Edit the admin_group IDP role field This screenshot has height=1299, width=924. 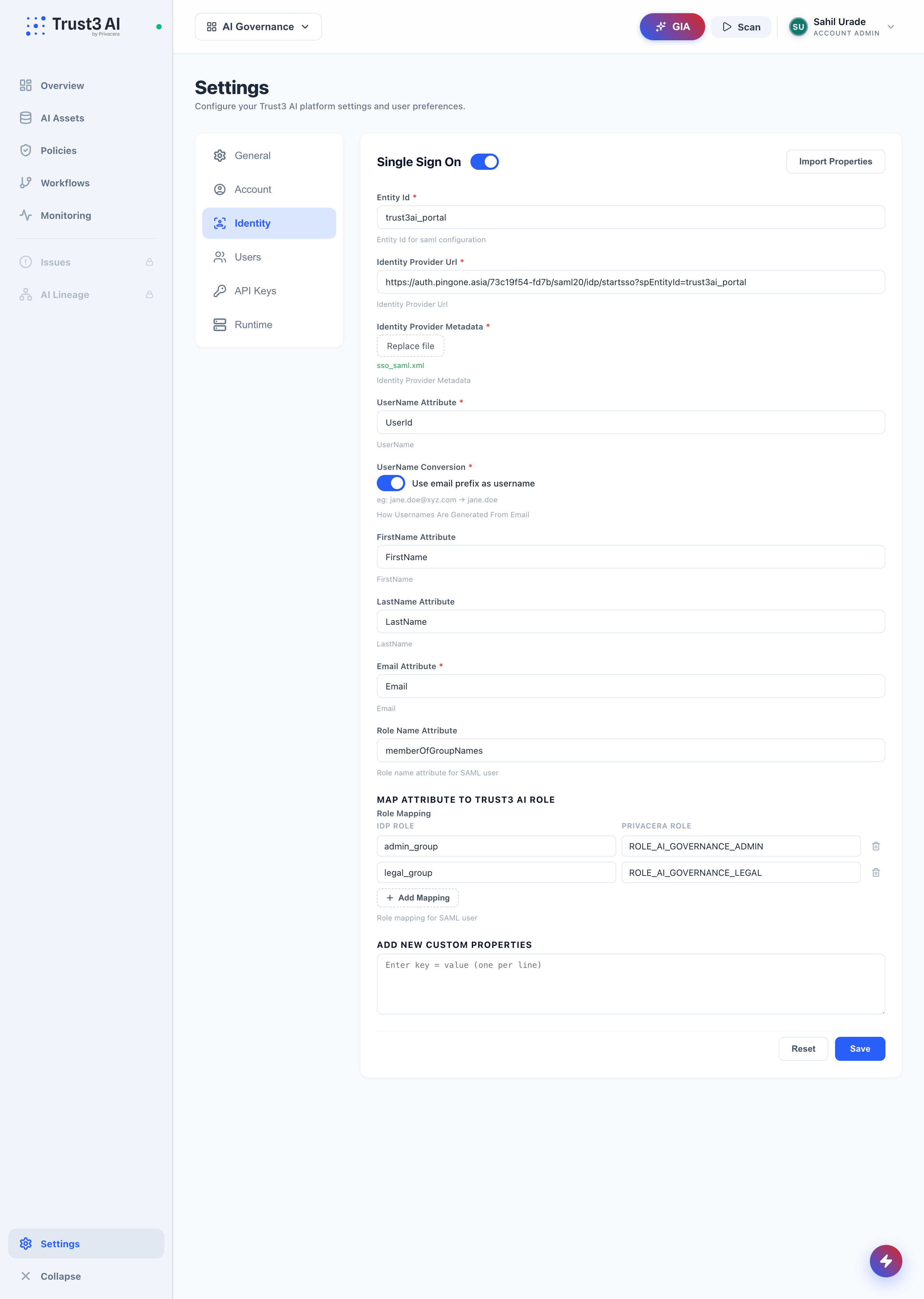point(496,846)
